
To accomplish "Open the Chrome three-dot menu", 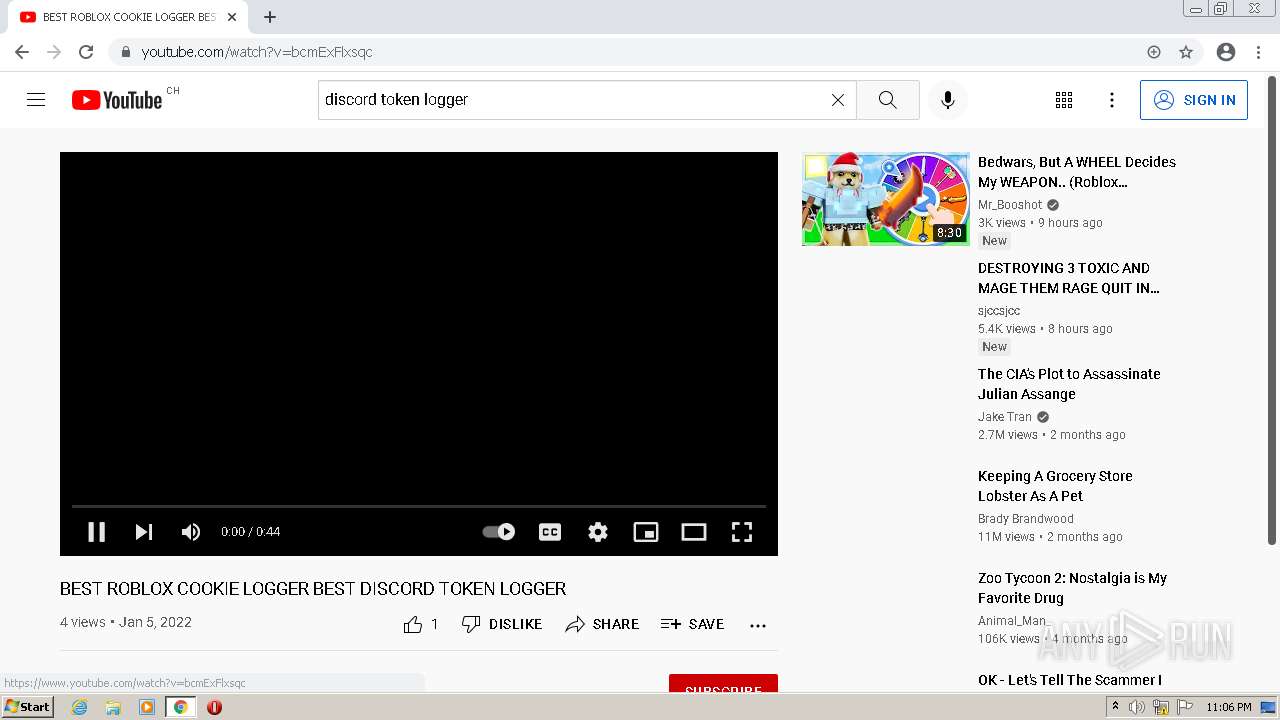I will (1257, 52).
